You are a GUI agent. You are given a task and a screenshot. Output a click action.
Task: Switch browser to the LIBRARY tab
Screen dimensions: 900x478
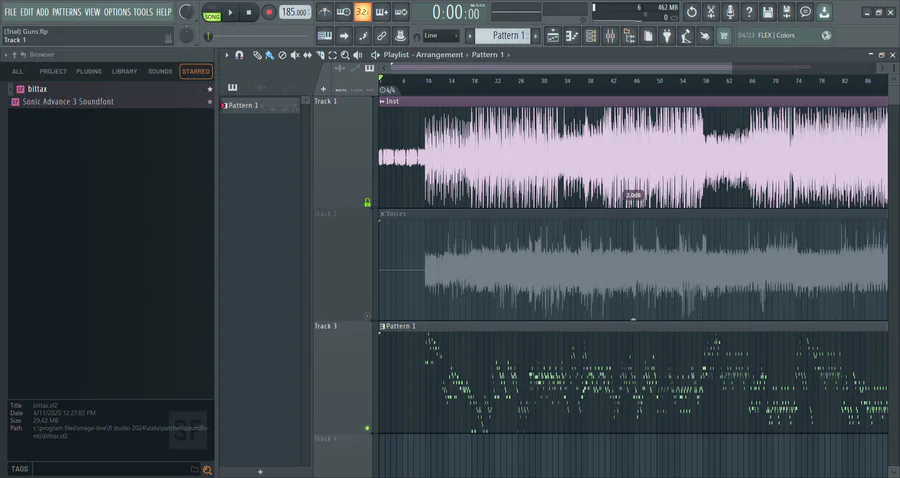tap(125, 72)
